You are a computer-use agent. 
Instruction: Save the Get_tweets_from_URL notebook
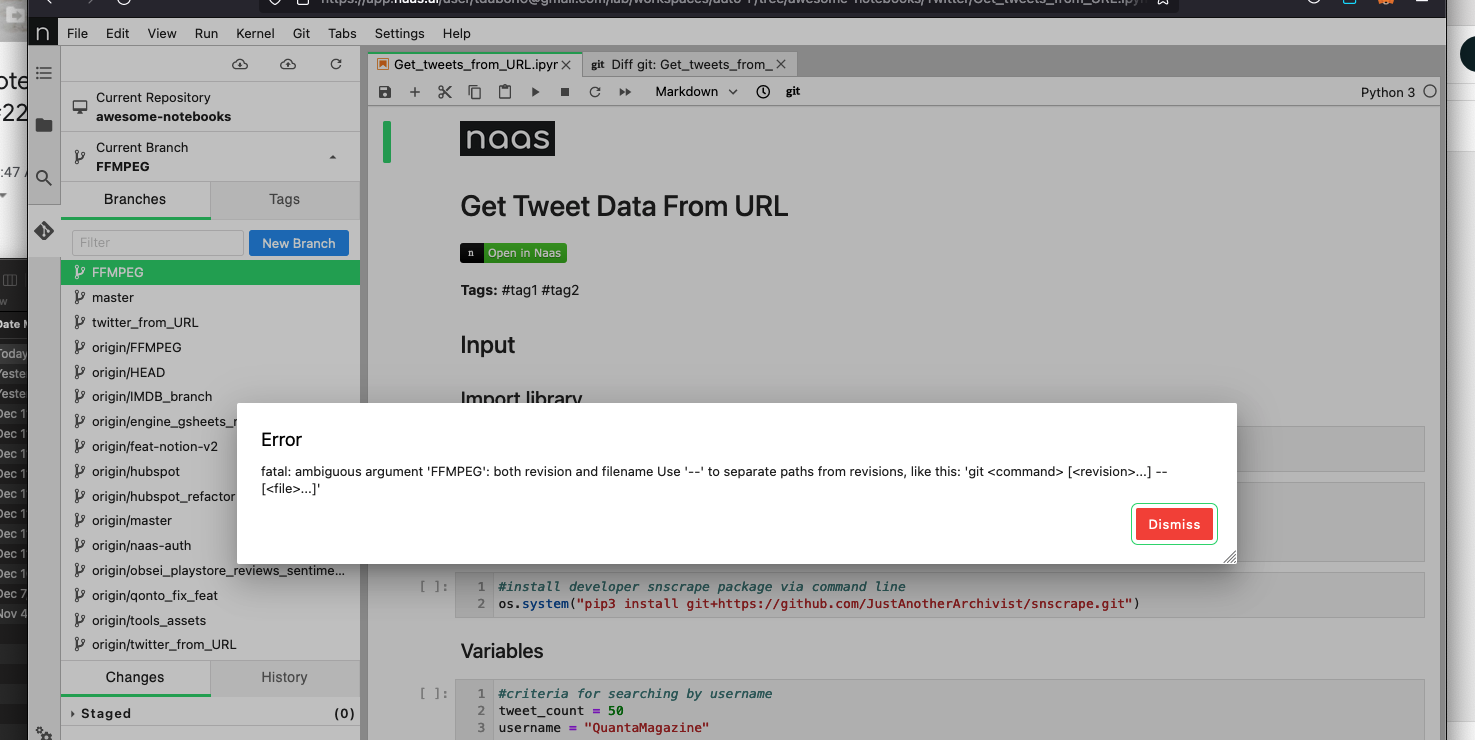click(x=384, y=91)
